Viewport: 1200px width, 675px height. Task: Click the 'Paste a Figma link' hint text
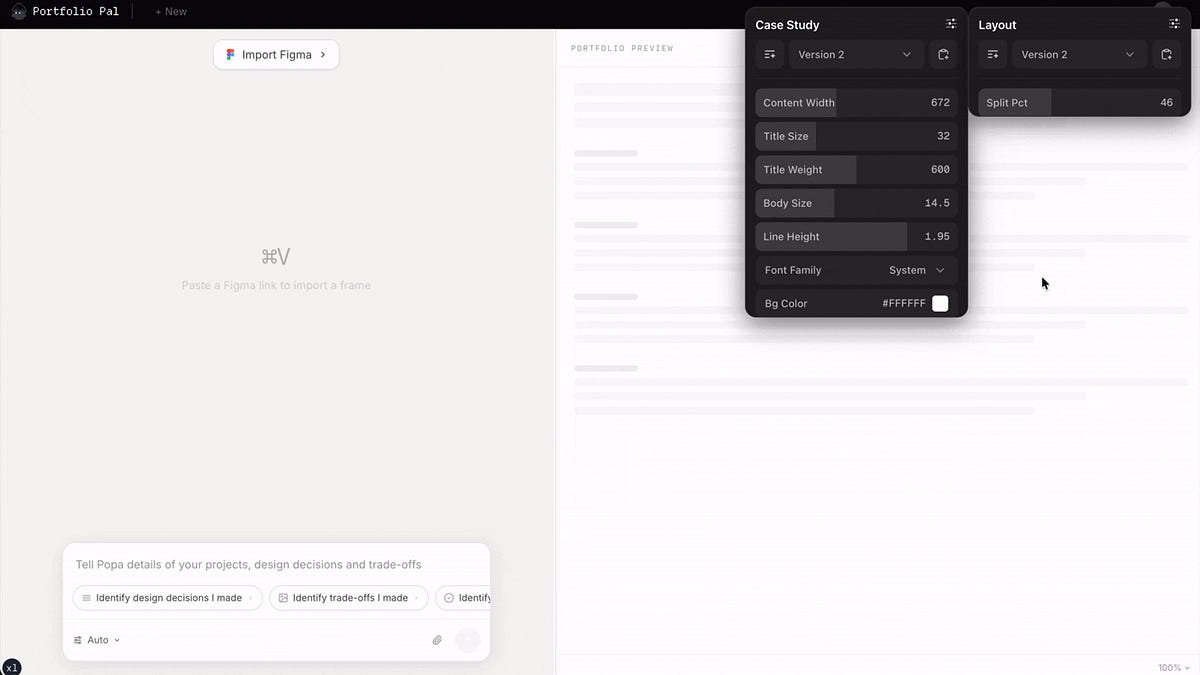click(x=276, y=285)
